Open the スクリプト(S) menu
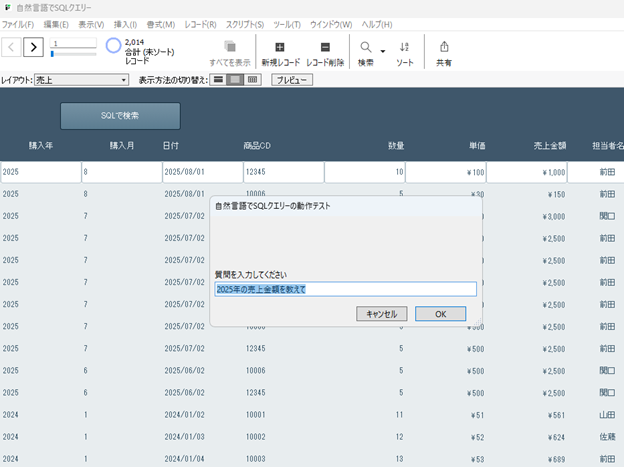 coord(245,23)
